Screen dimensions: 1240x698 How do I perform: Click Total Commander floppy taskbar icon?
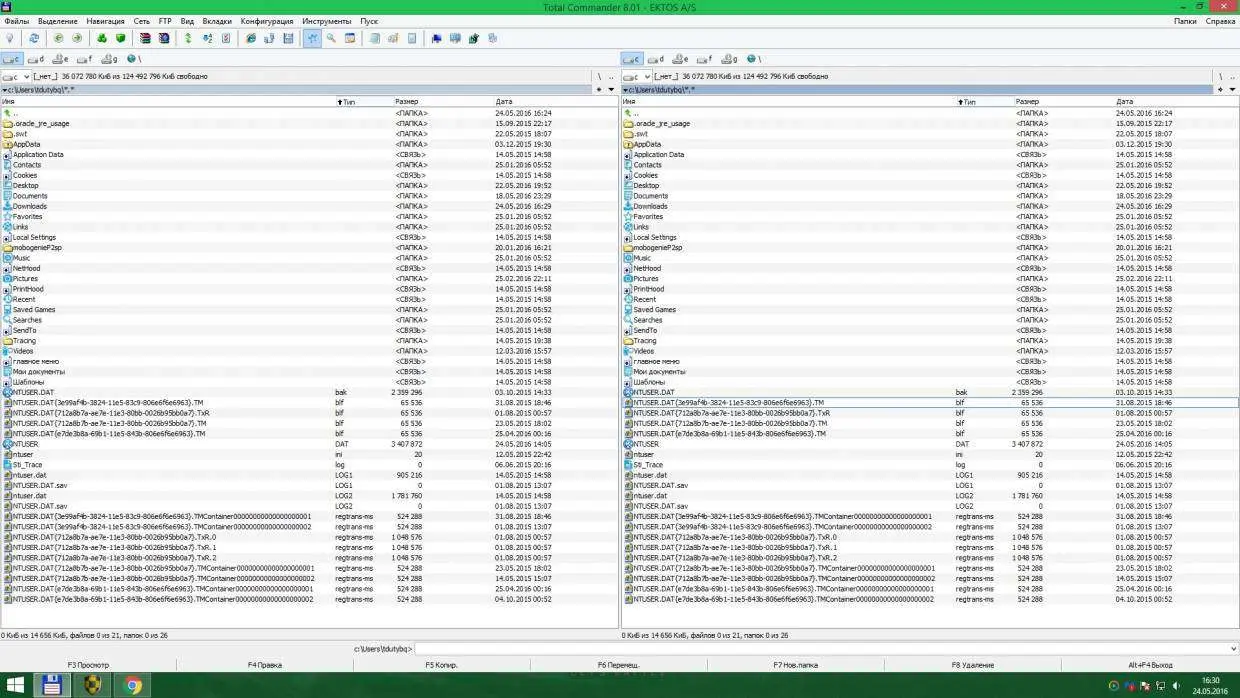pyautogui.click(x=52, y=686)
